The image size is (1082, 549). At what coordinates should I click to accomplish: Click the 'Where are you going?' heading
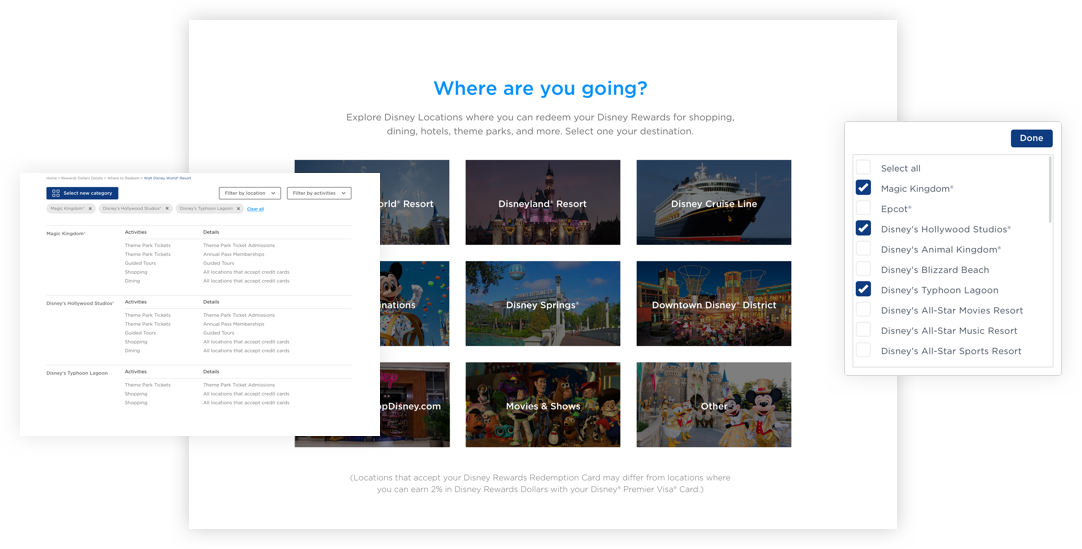point(540,88)
